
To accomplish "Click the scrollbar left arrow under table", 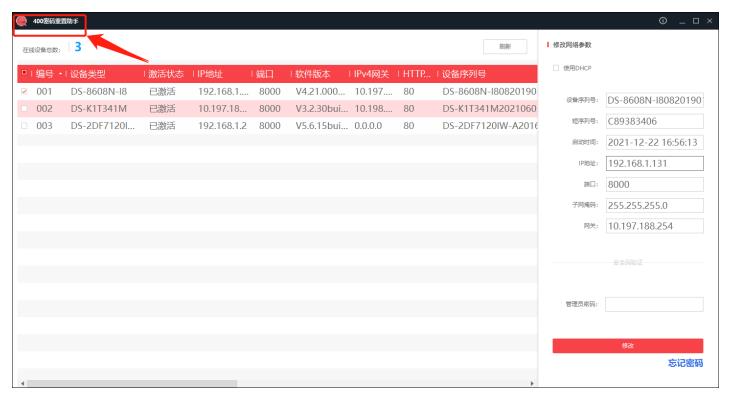I will tap(22, 383).
